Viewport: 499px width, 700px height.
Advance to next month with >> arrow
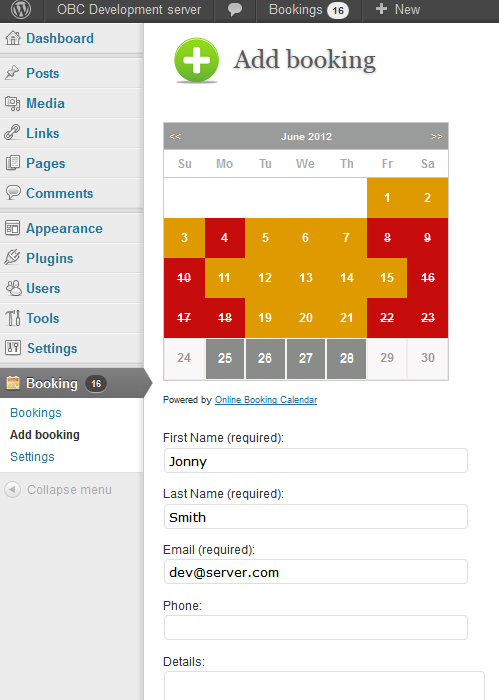click(x=437, y=137)
